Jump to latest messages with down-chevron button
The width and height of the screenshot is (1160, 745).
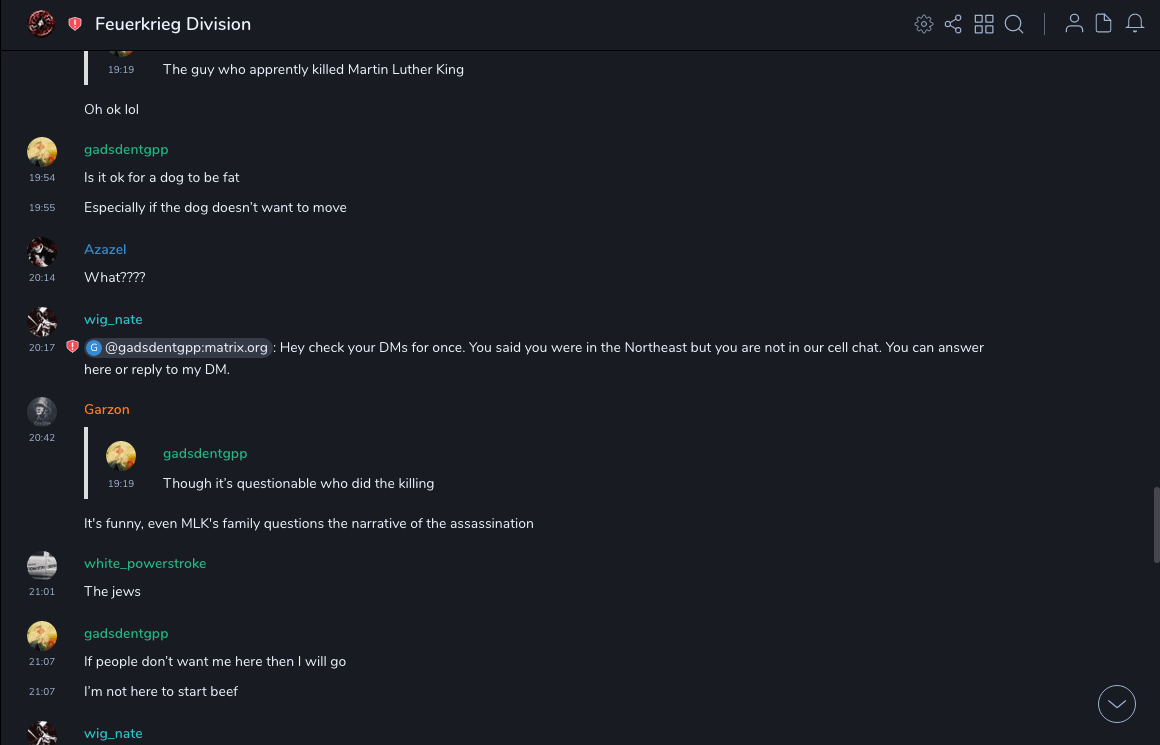click(x=1117, y=704)
